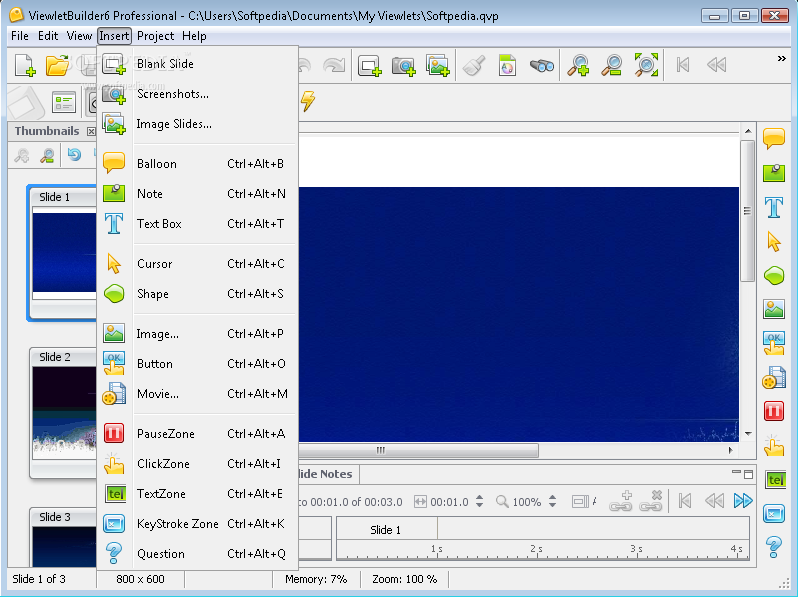Select Movie... in the Insert menu

(197, 394)
